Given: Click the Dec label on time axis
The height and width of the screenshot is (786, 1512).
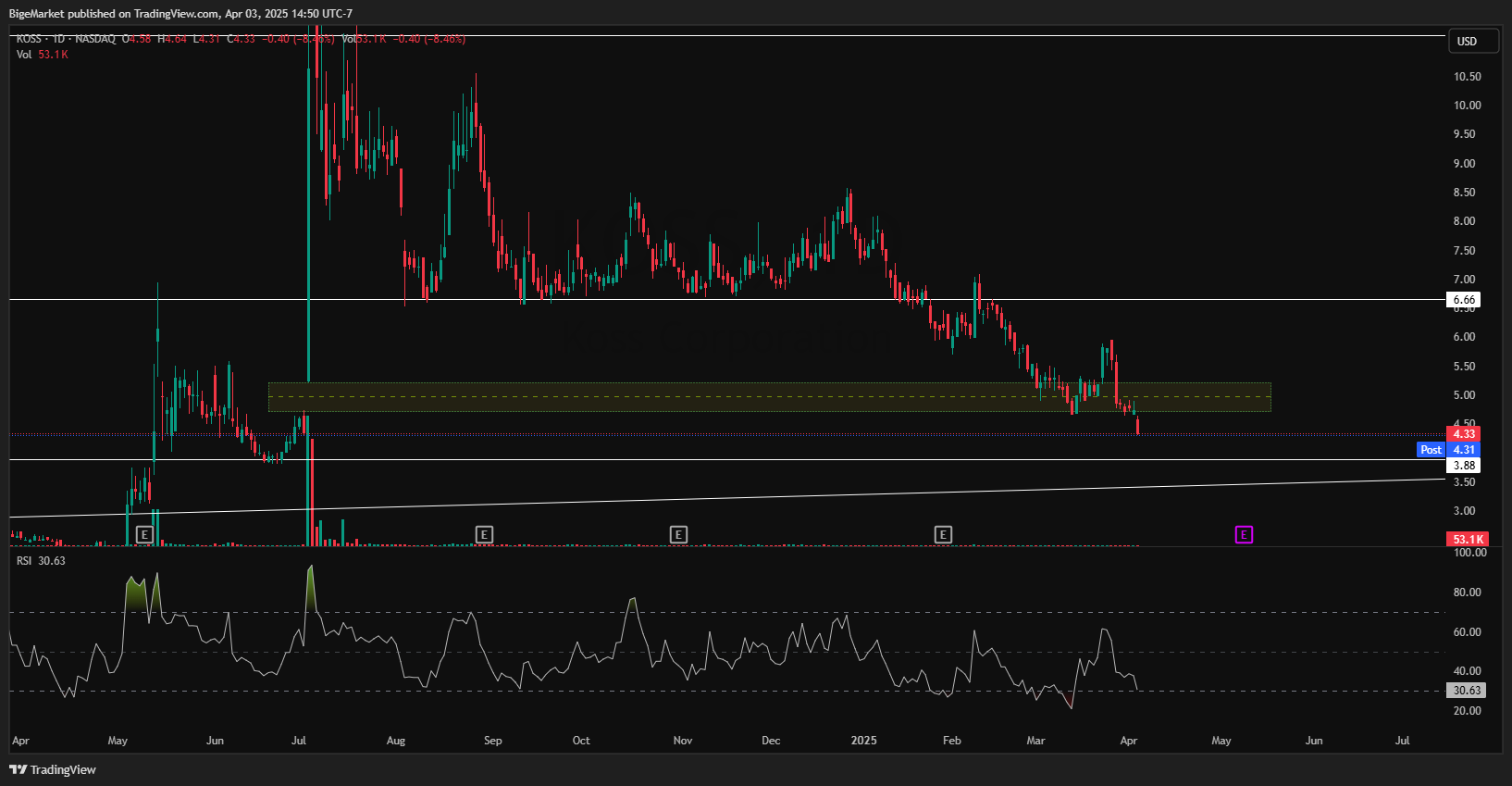Looking at the screenshot, I should tap(771, 741).
